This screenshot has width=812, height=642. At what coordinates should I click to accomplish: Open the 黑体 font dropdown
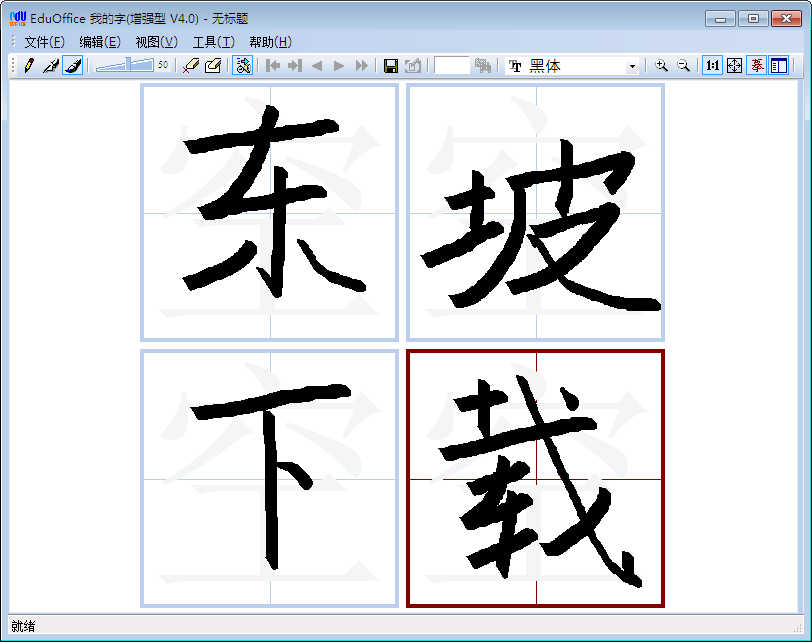633,65
